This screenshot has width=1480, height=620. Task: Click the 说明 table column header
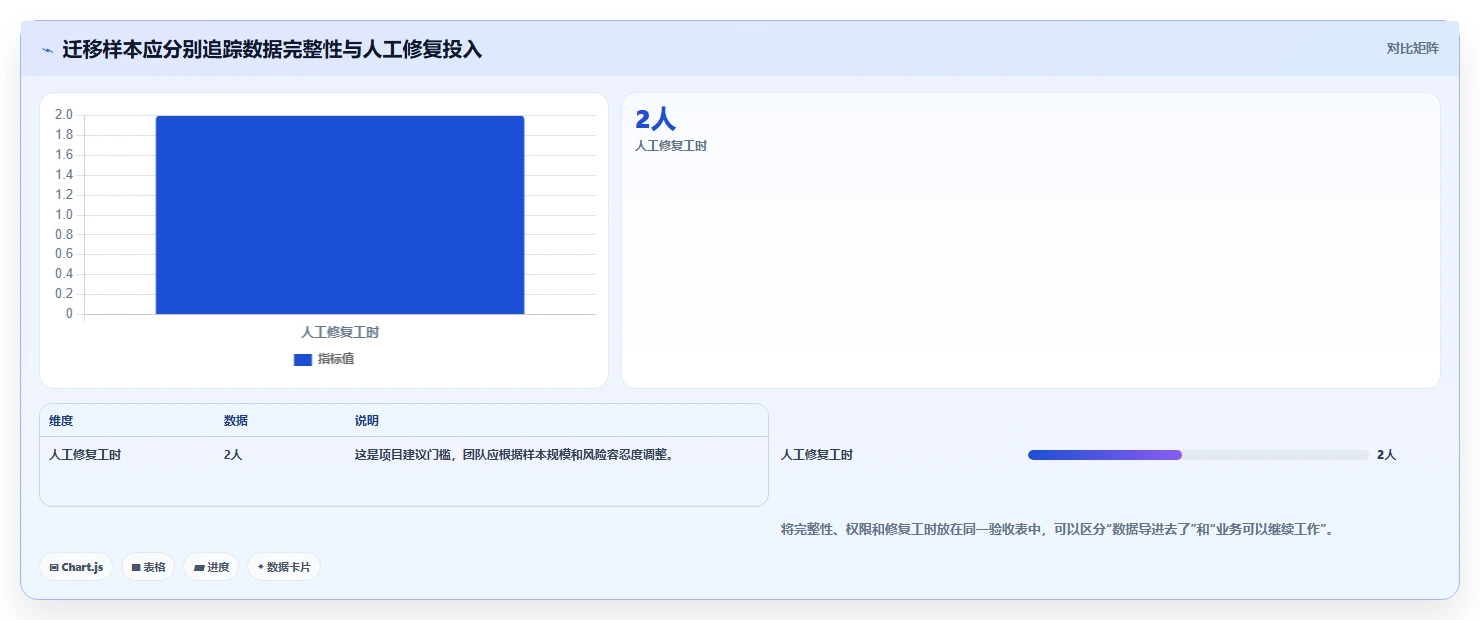point(367,421)
